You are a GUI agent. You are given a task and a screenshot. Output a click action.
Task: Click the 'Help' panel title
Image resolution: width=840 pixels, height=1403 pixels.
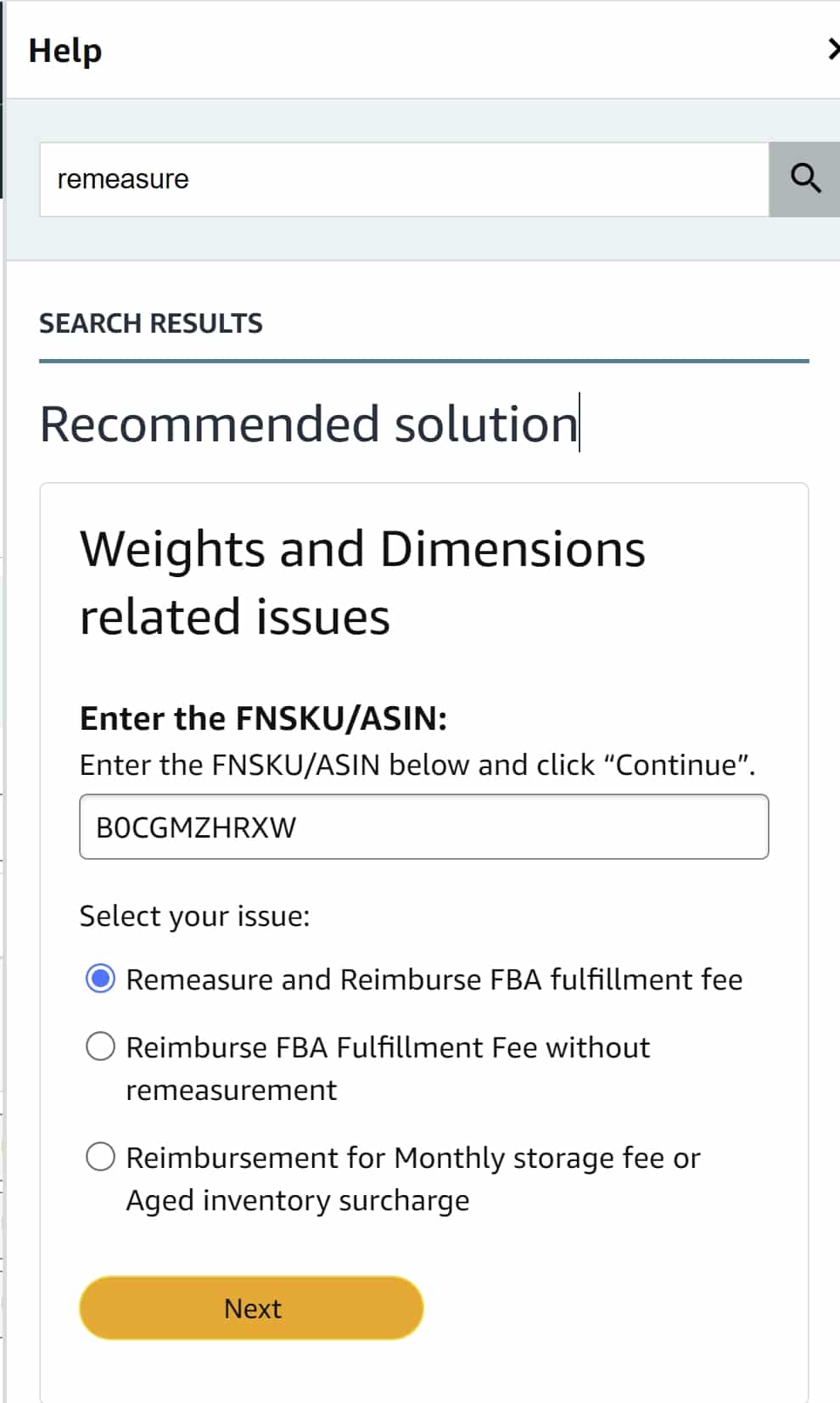click(x=65, y=50)
